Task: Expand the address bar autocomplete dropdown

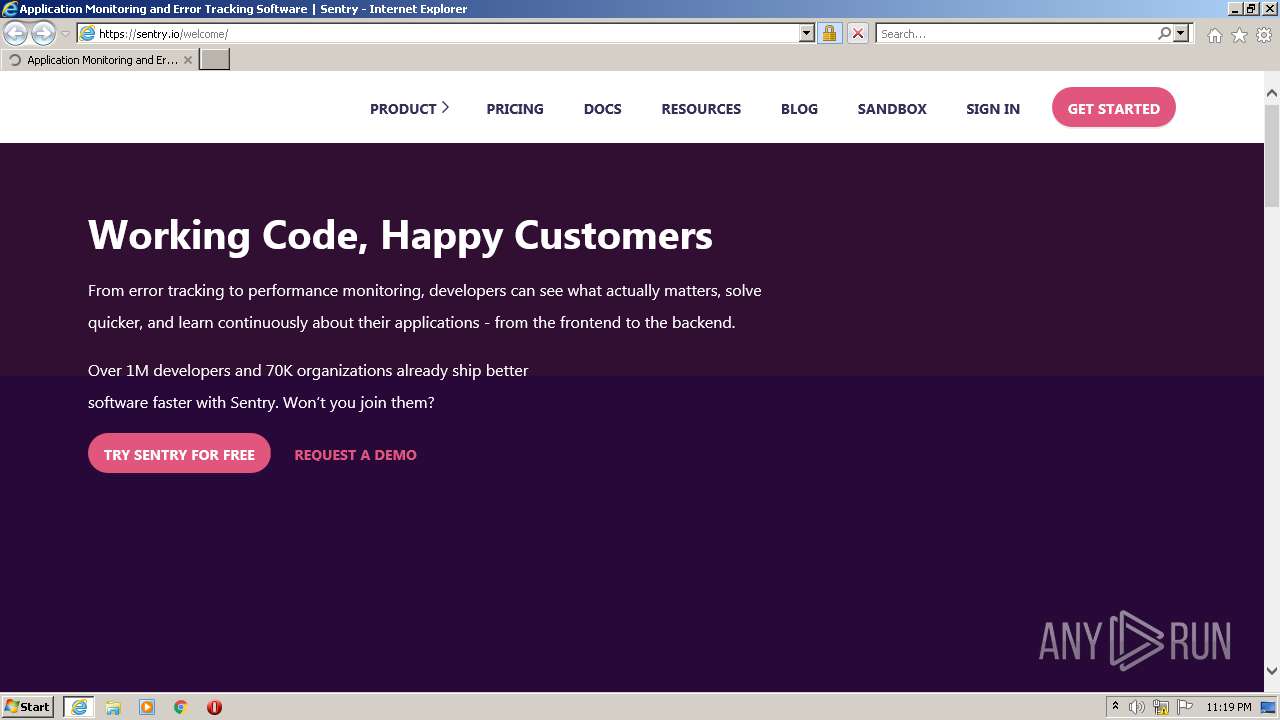Action: pyautogui.click(x=807, y=34)
